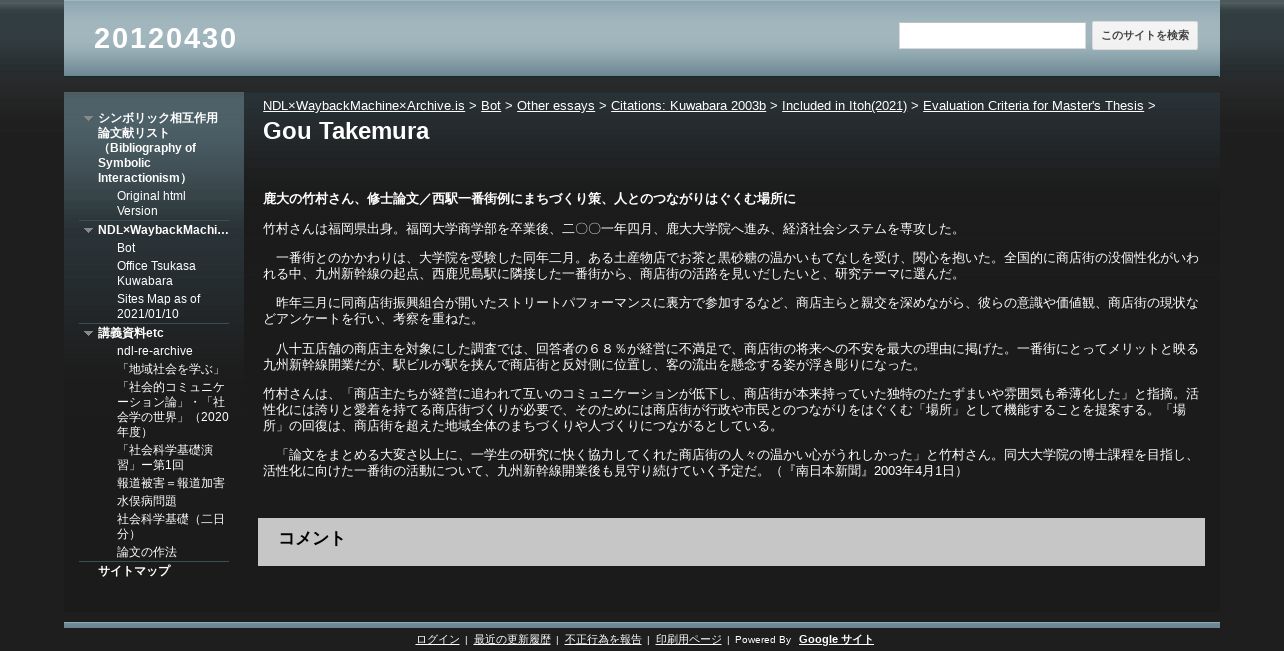The width and height of the screenshot is (1284, 651).
Task: Click 不正行為を報告 footer link
Action: (603, 640)
